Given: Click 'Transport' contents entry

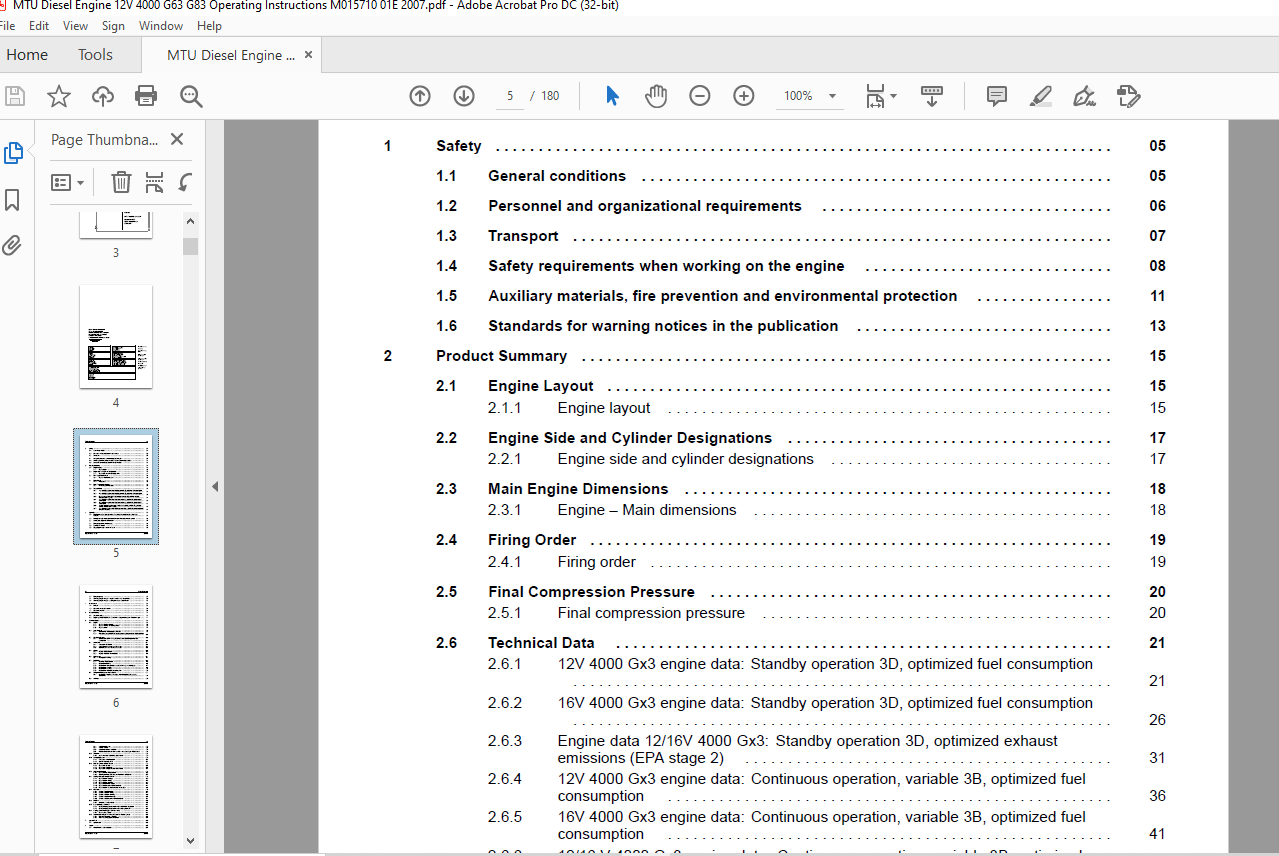Looking at the screenshot, I should (523, 236).
